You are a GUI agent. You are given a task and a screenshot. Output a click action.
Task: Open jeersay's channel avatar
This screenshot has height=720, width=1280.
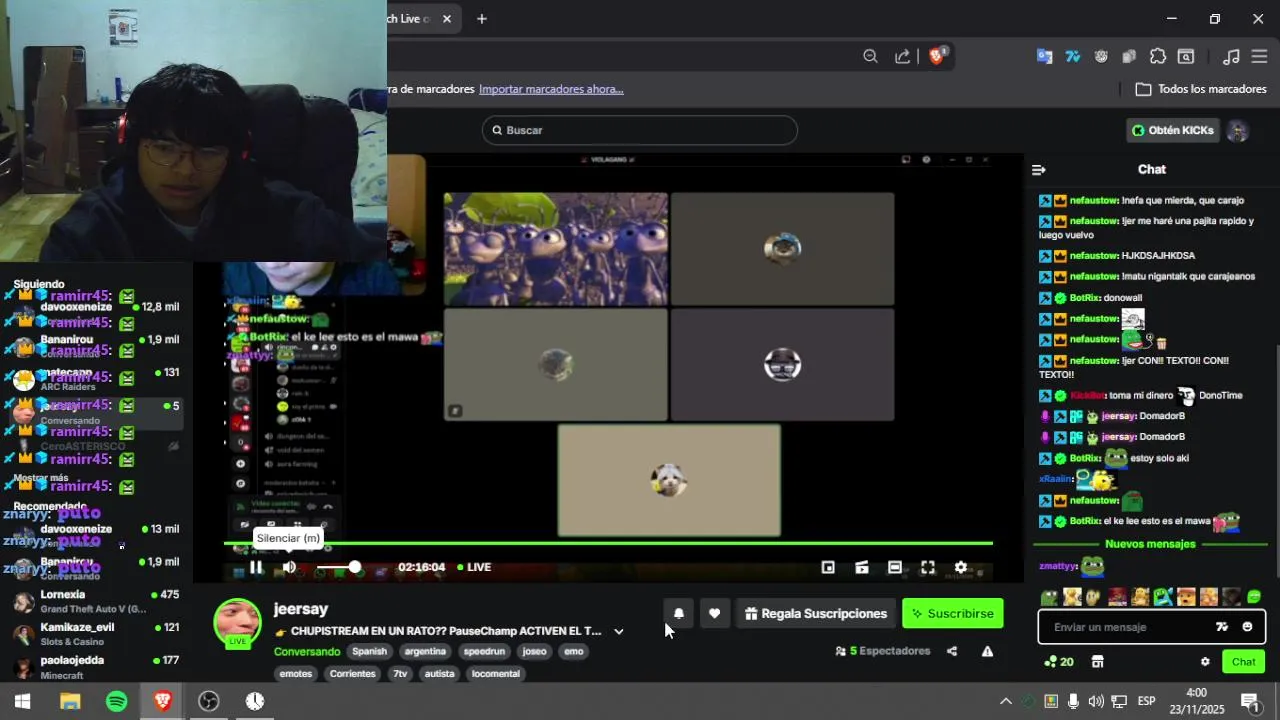(x=237, y=622)
